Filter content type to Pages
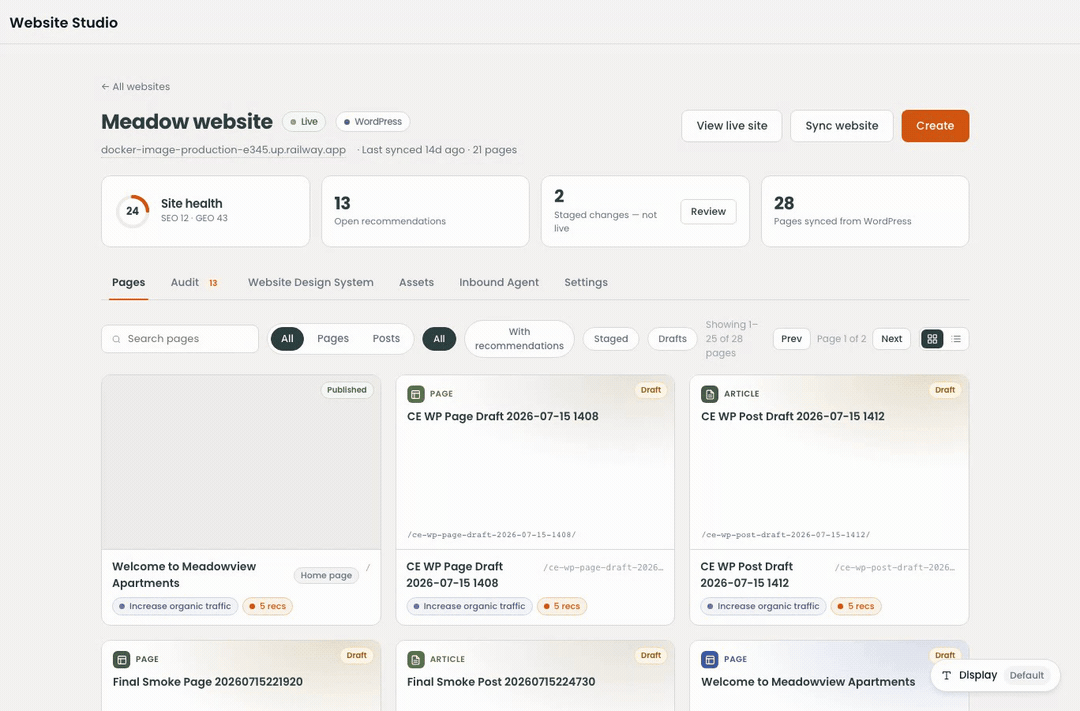1080x711 pixels. (x=333, y=339)
